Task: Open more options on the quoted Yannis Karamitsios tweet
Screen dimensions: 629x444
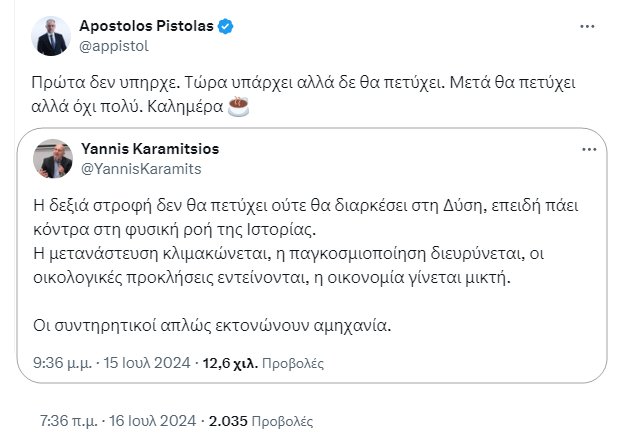Action: [587, 149]
